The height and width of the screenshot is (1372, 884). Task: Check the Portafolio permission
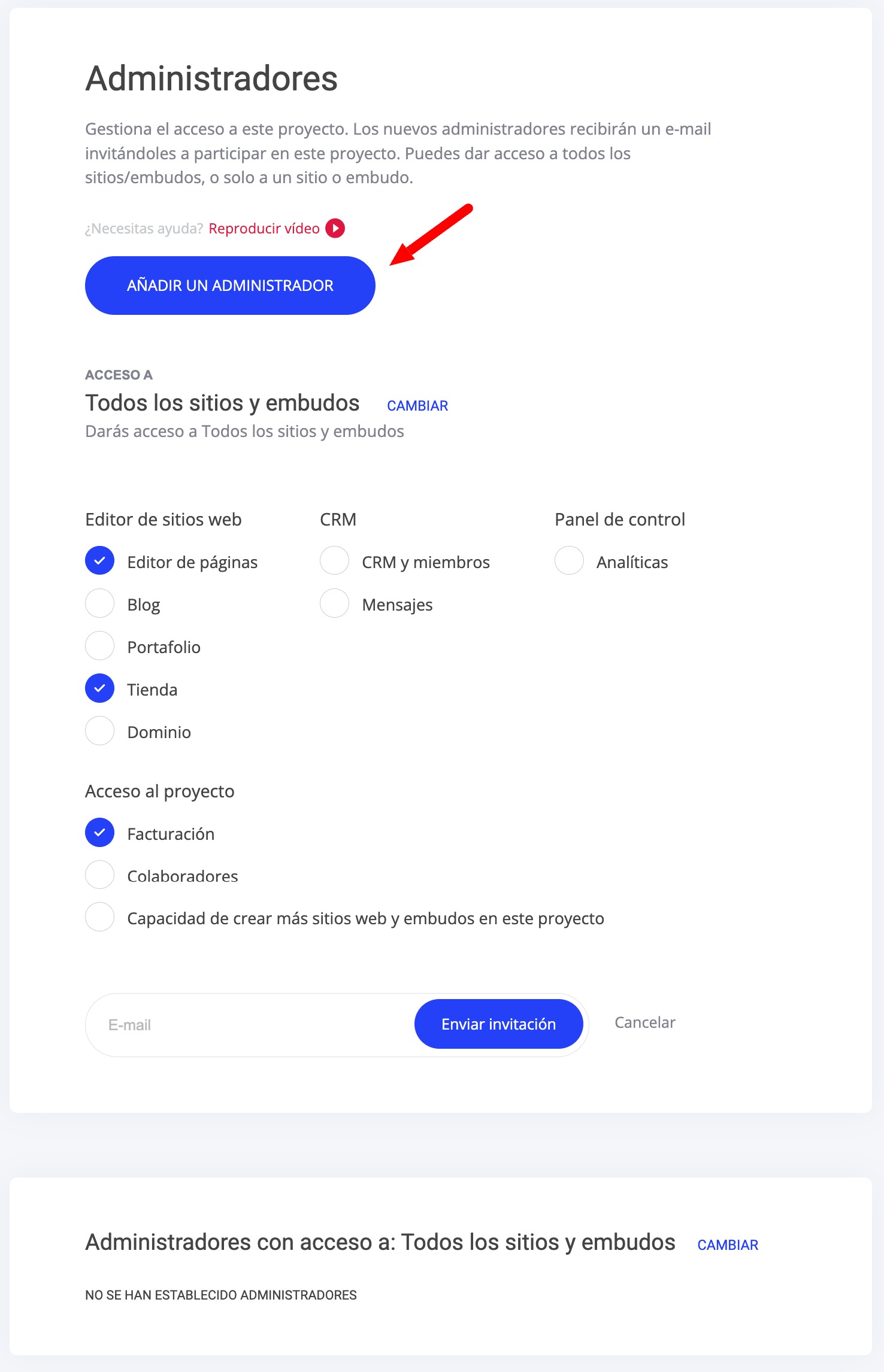pyautogui.click(x=99, y=646)
